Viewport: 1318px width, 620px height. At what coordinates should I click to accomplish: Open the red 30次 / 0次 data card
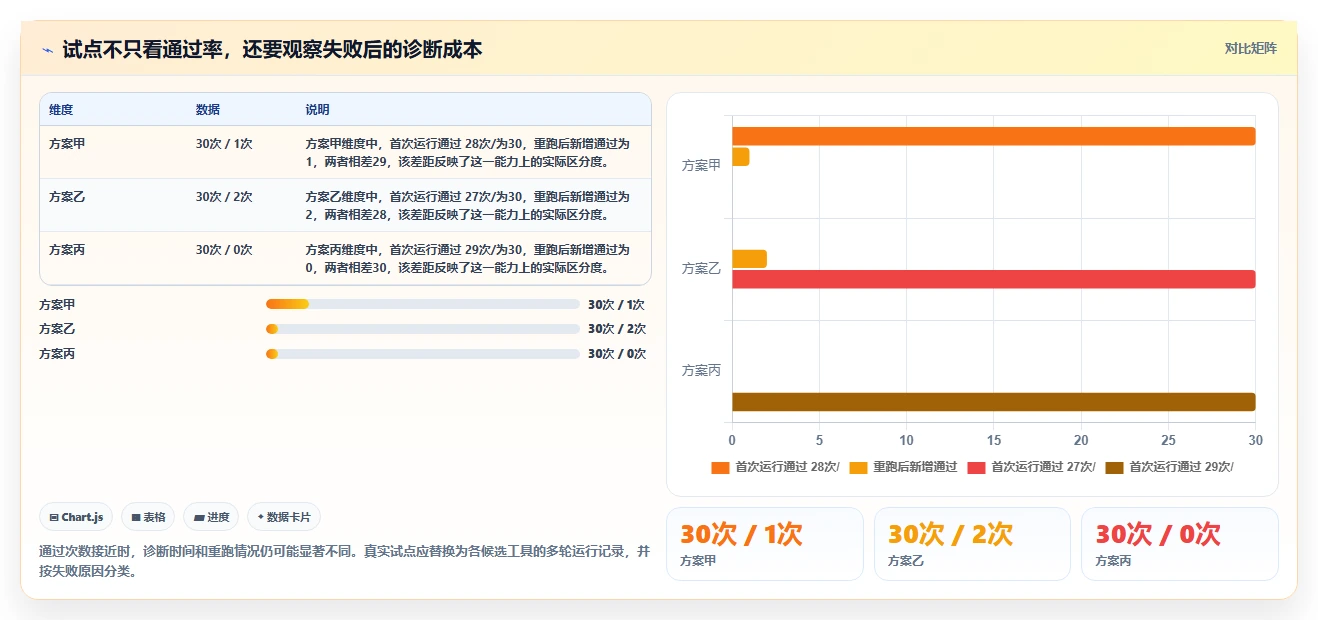(1180, 544)
